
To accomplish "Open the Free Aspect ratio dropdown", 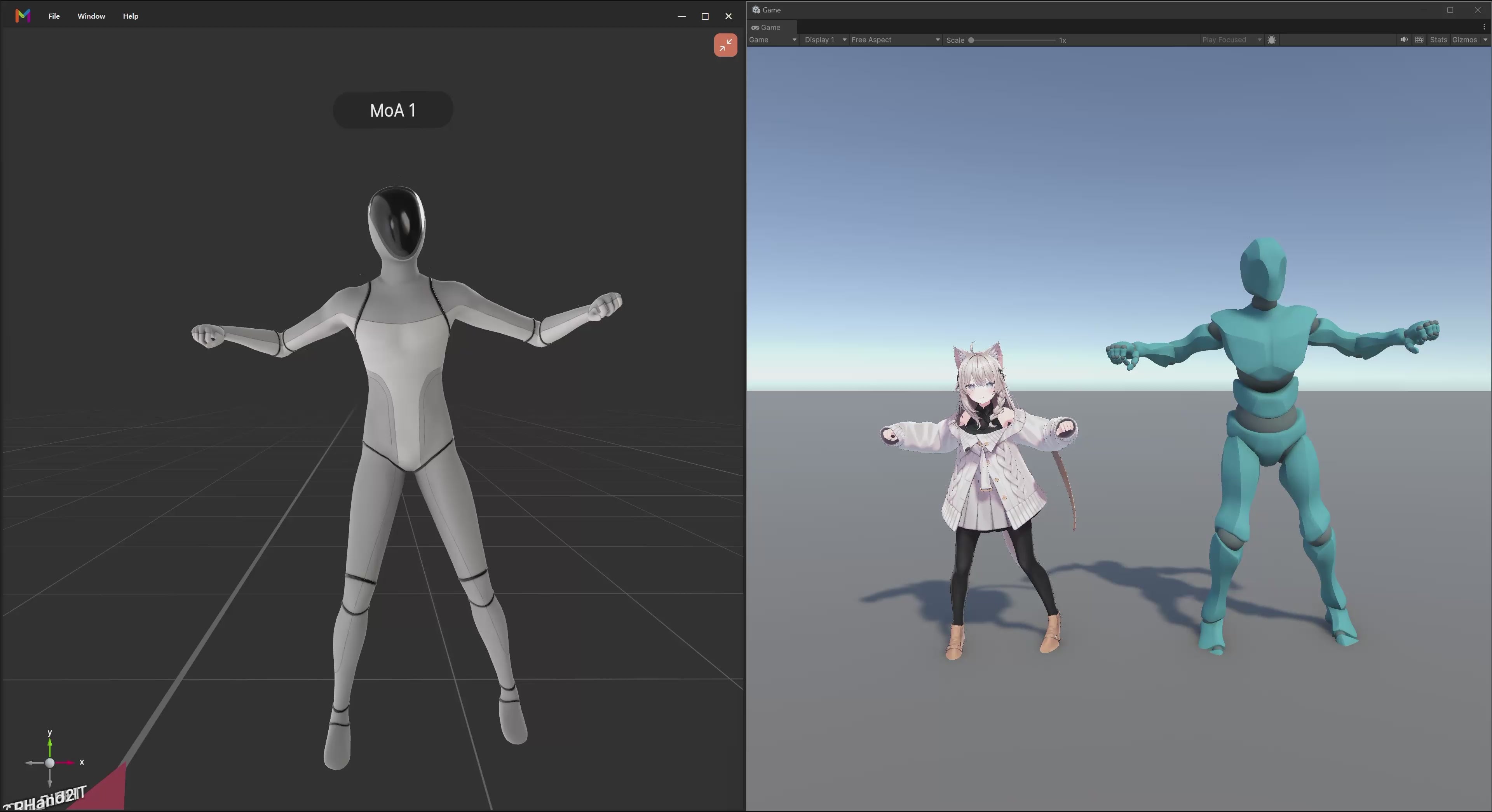I will [896, 40].
